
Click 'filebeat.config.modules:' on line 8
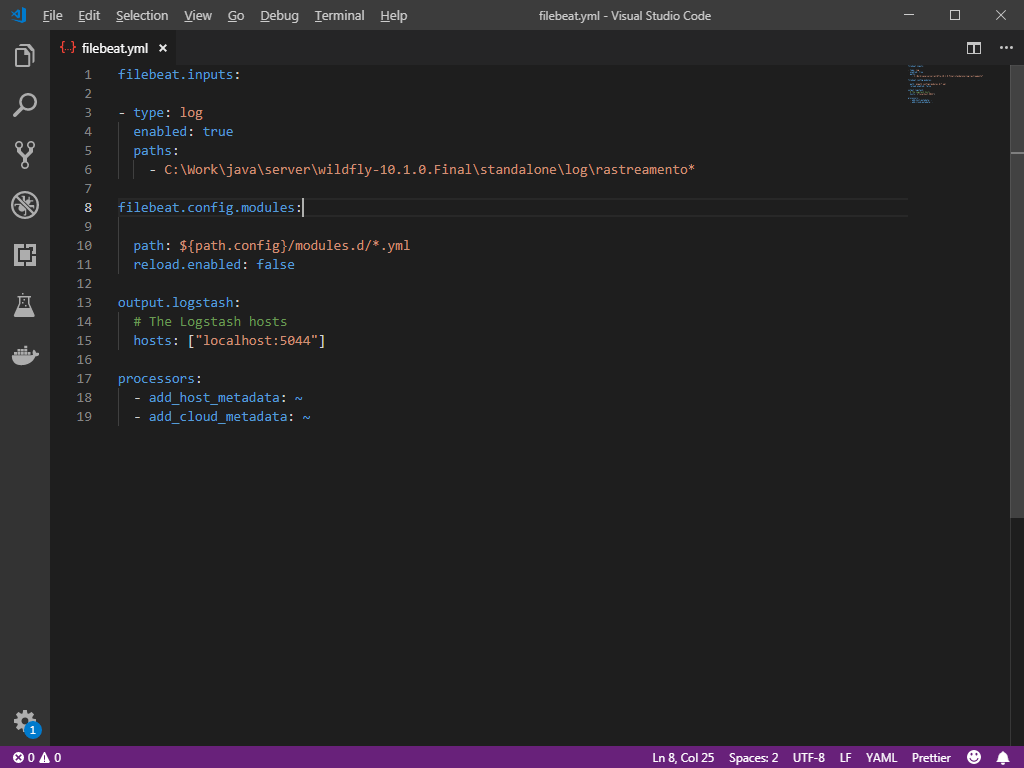click(210, 207)
